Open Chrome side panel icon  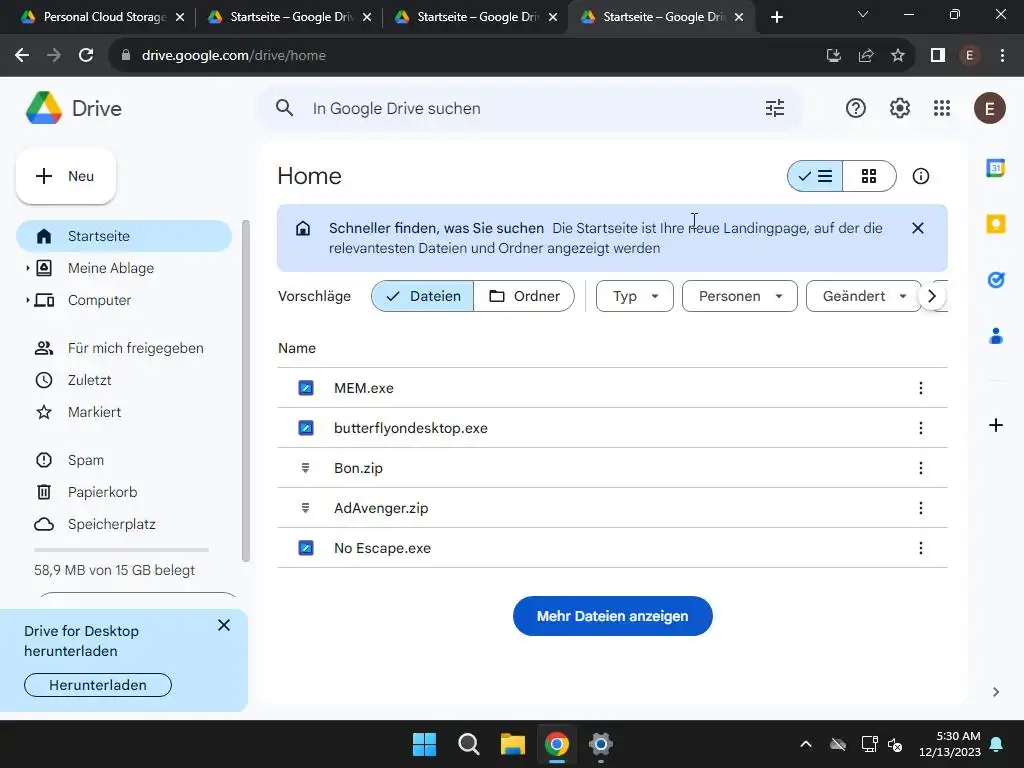coord(937,56)
